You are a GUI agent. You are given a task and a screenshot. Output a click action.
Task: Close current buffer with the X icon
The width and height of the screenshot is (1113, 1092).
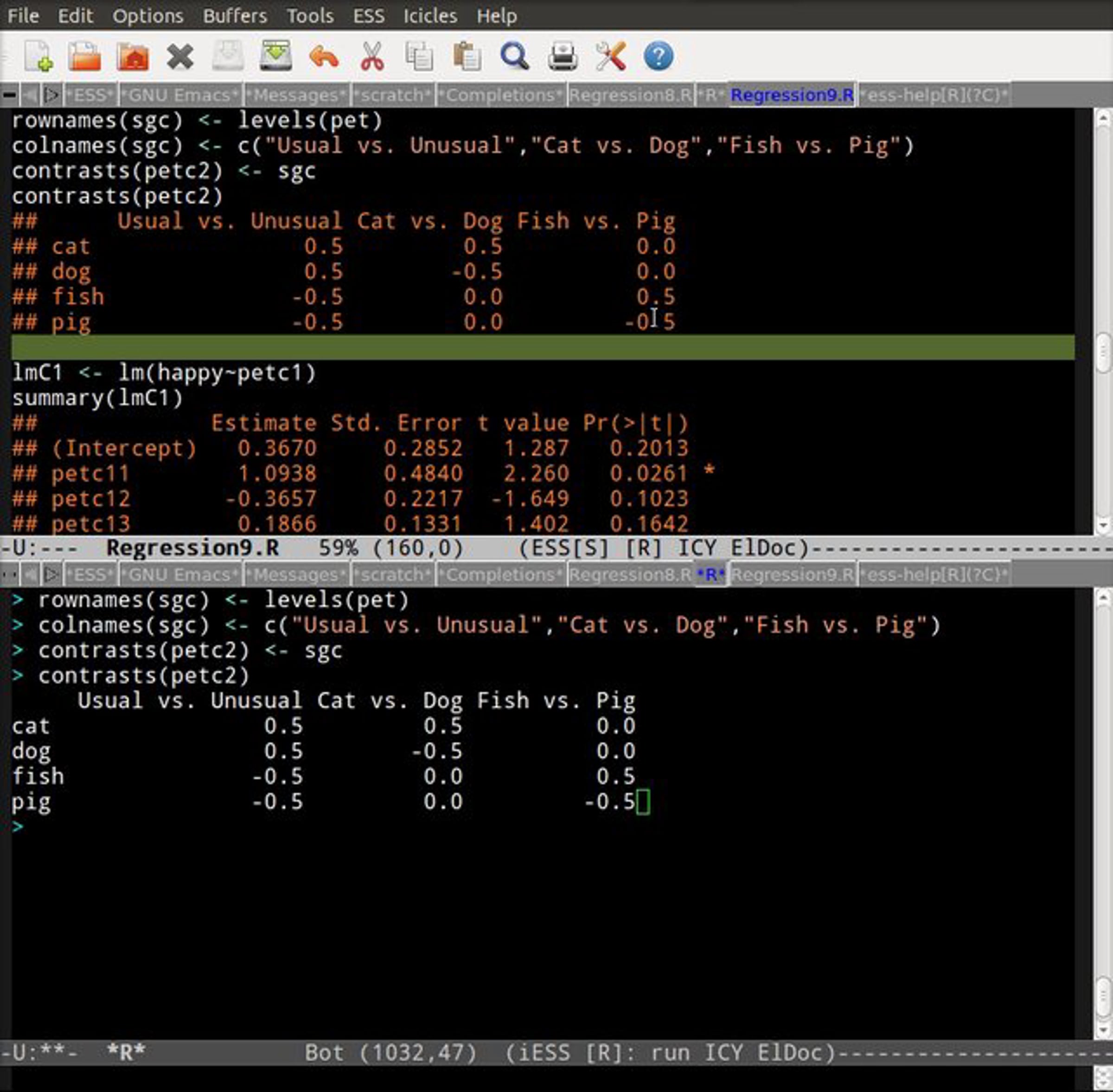tap(180, 56)
